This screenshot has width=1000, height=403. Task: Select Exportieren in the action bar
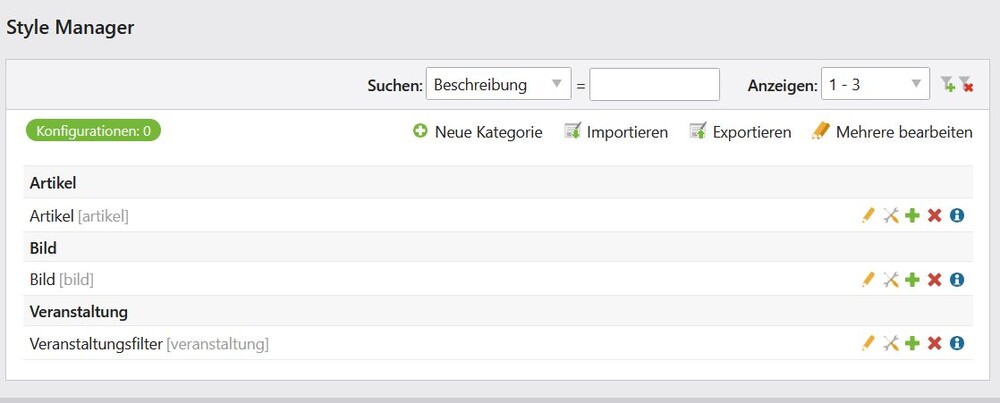tap(740, 131)
